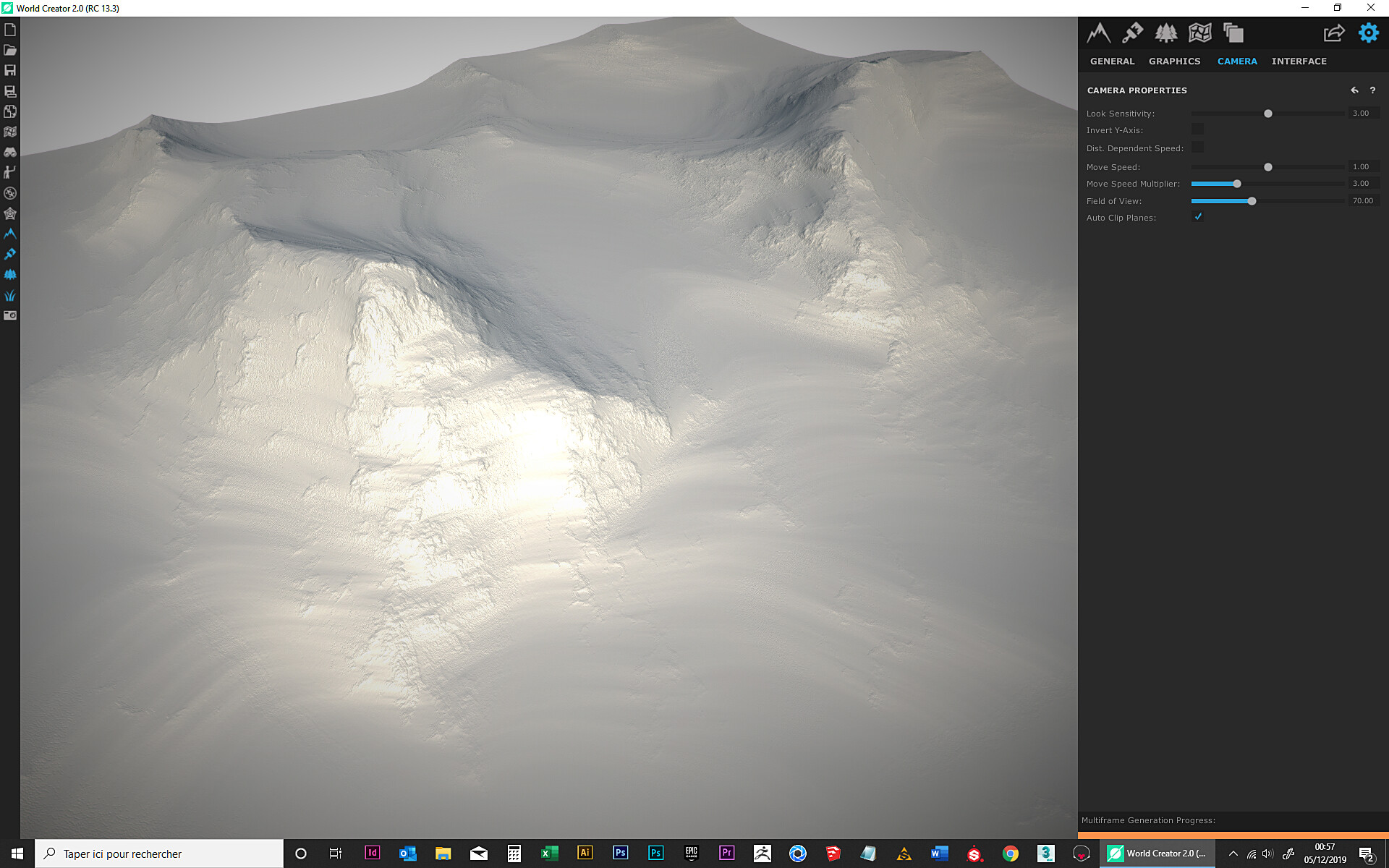Switch to the INTERFACE tab

tap(1299, 61)
